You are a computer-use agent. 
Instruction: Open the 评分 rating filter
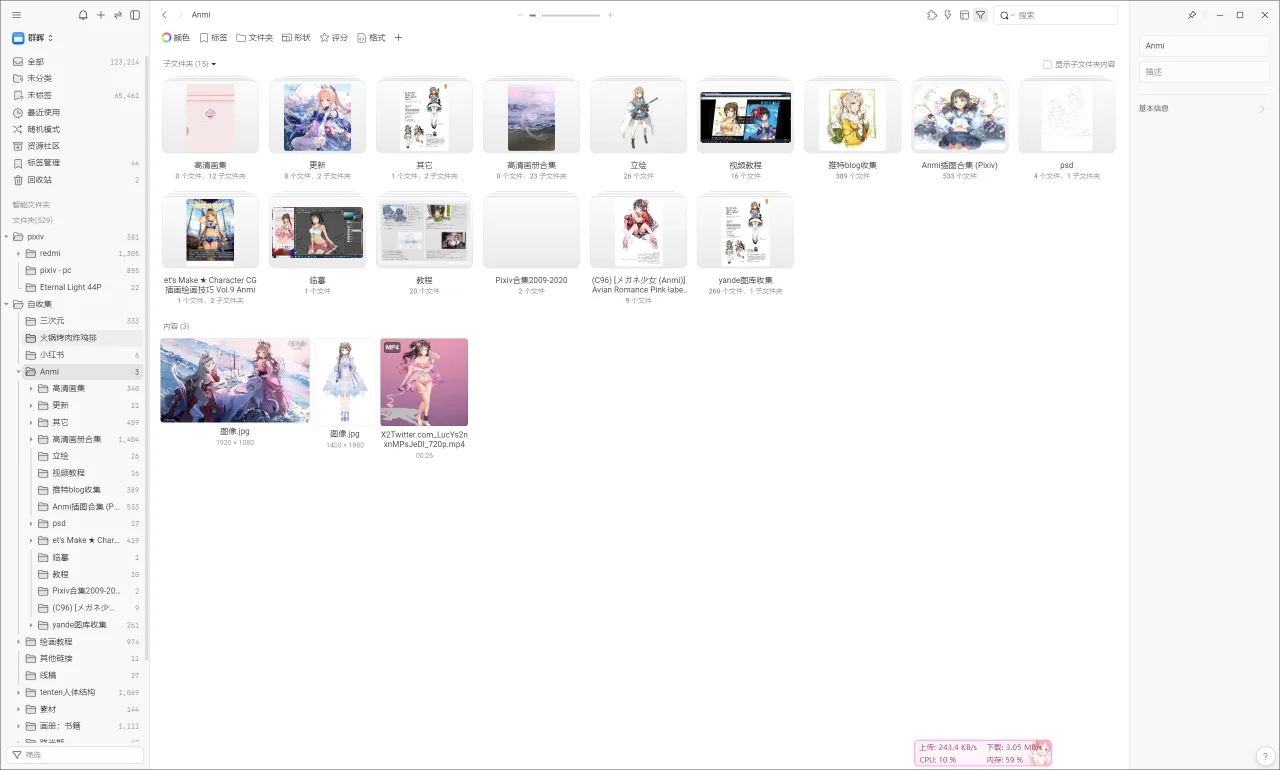point(334,38)
